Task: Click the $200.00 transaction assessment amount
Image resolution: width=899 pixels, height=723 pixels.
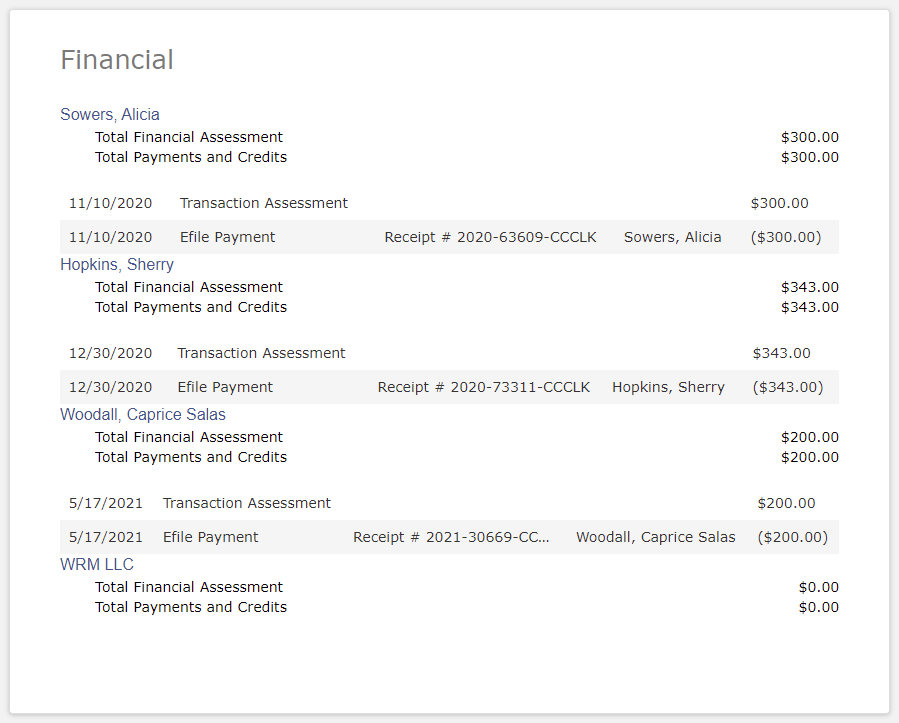Action: 786,503
